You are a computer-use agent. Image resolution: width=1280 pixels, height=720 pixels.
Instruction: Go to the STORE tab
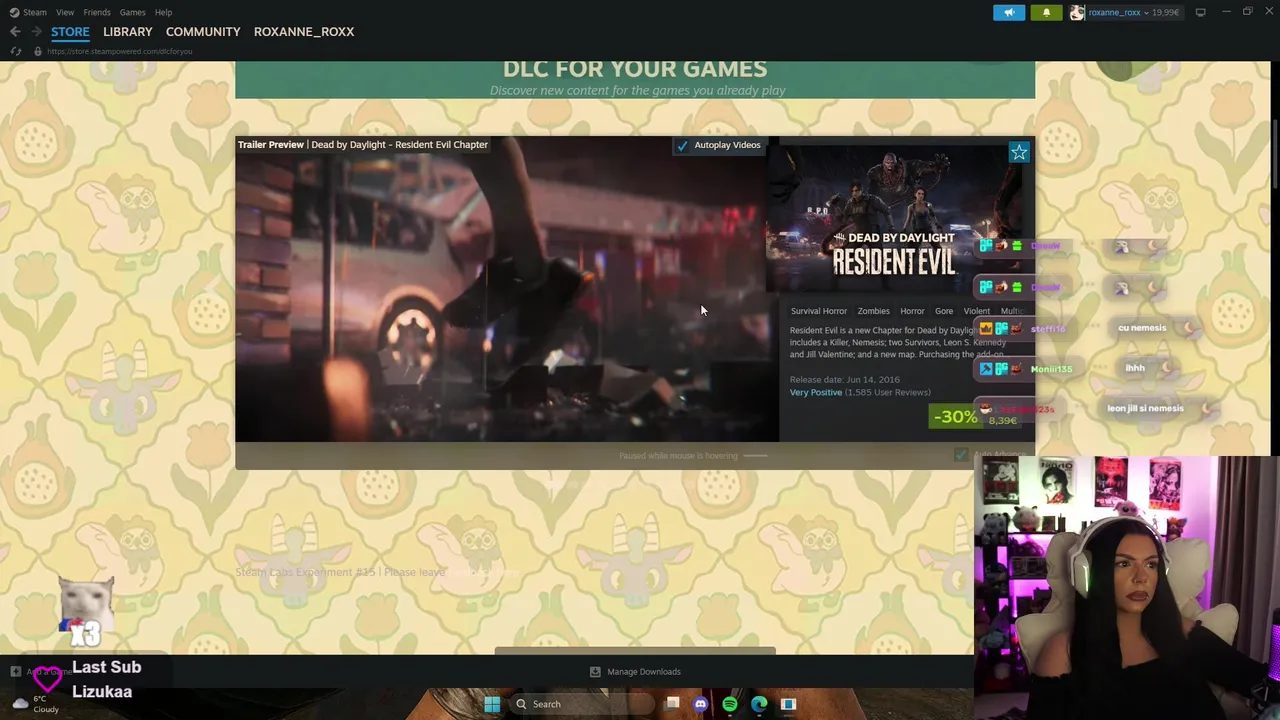coord(70,32)
